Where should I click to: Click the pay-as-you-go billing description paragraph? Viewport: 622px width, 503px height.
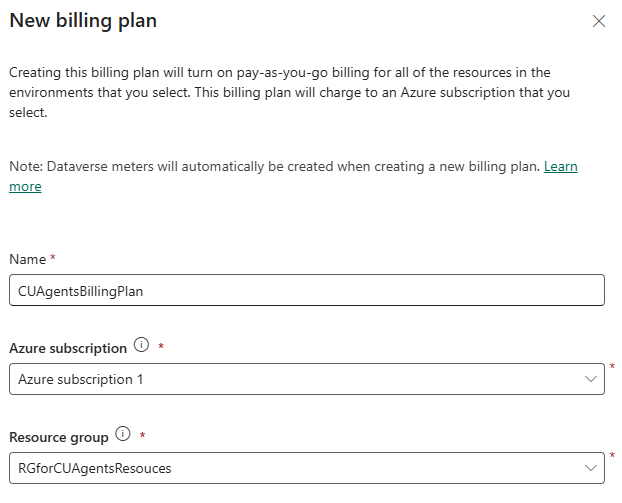coord(290,92)
